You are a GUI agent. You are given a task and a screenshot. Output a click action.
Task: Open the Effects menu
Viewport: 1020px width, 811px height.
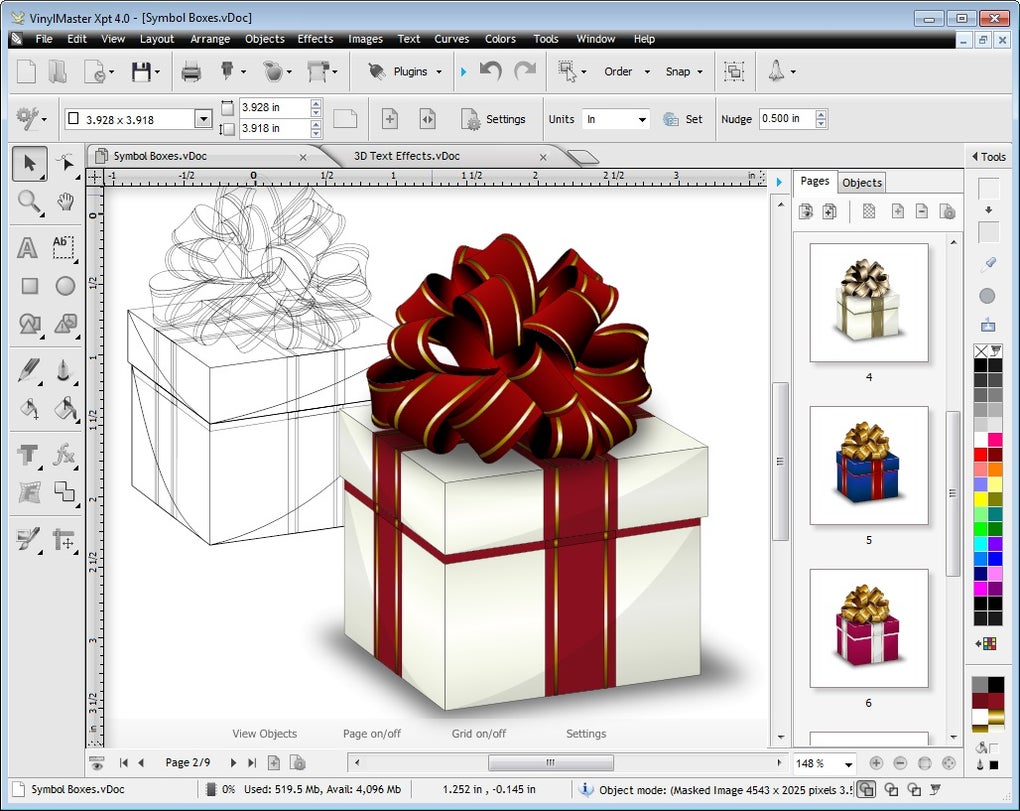[315, 39]
